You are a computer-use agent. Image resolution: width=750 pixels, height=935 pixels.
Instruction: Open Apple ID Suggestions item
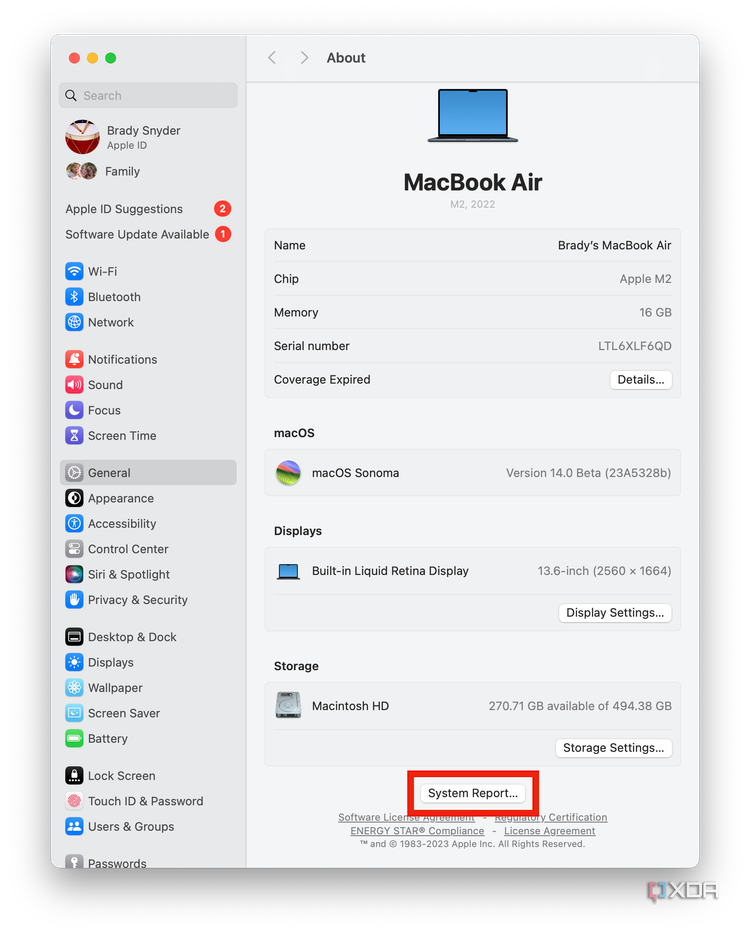point(148,209)
